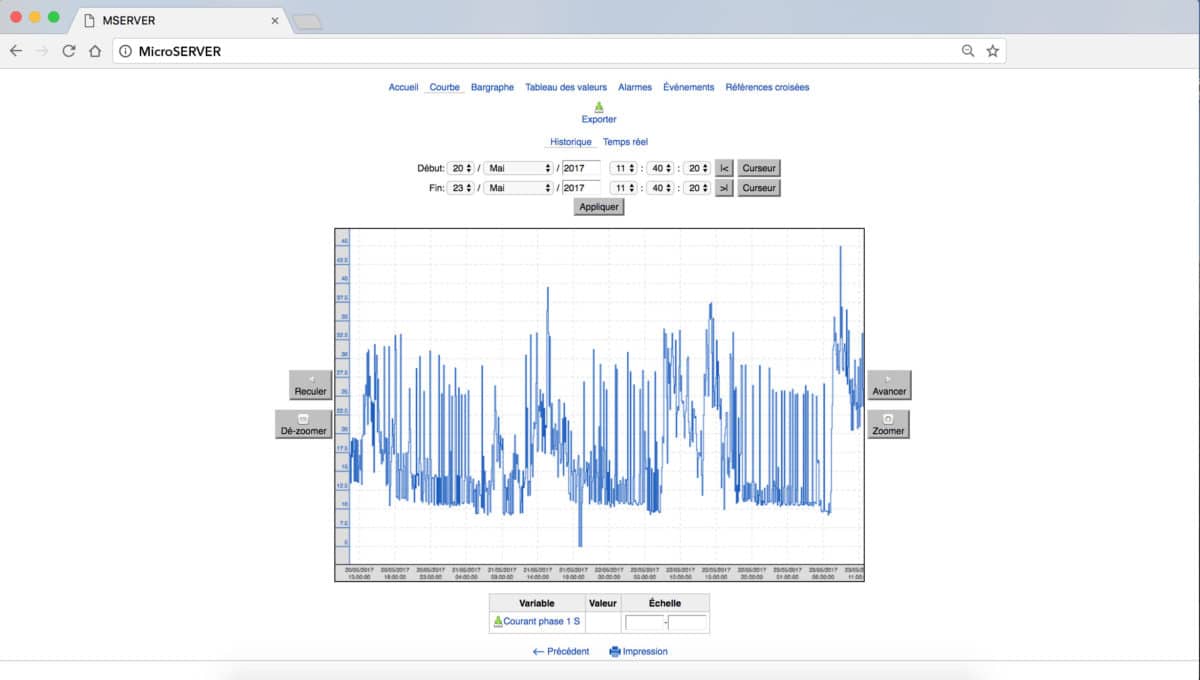1200x680 pixels.
Task: Click the Dé-zoomer button
Action: (x=303, y=424)
